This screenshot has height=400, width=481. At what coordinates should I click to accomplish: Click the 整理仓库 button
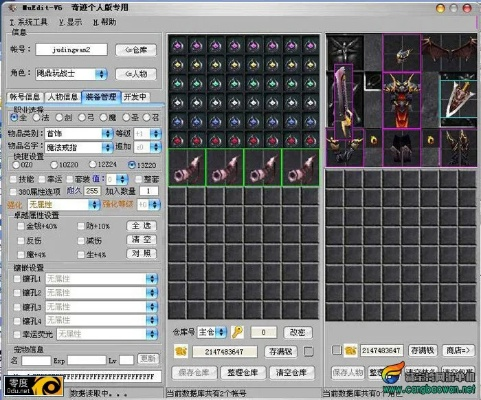pyautogui.click(x=243, y=372)
